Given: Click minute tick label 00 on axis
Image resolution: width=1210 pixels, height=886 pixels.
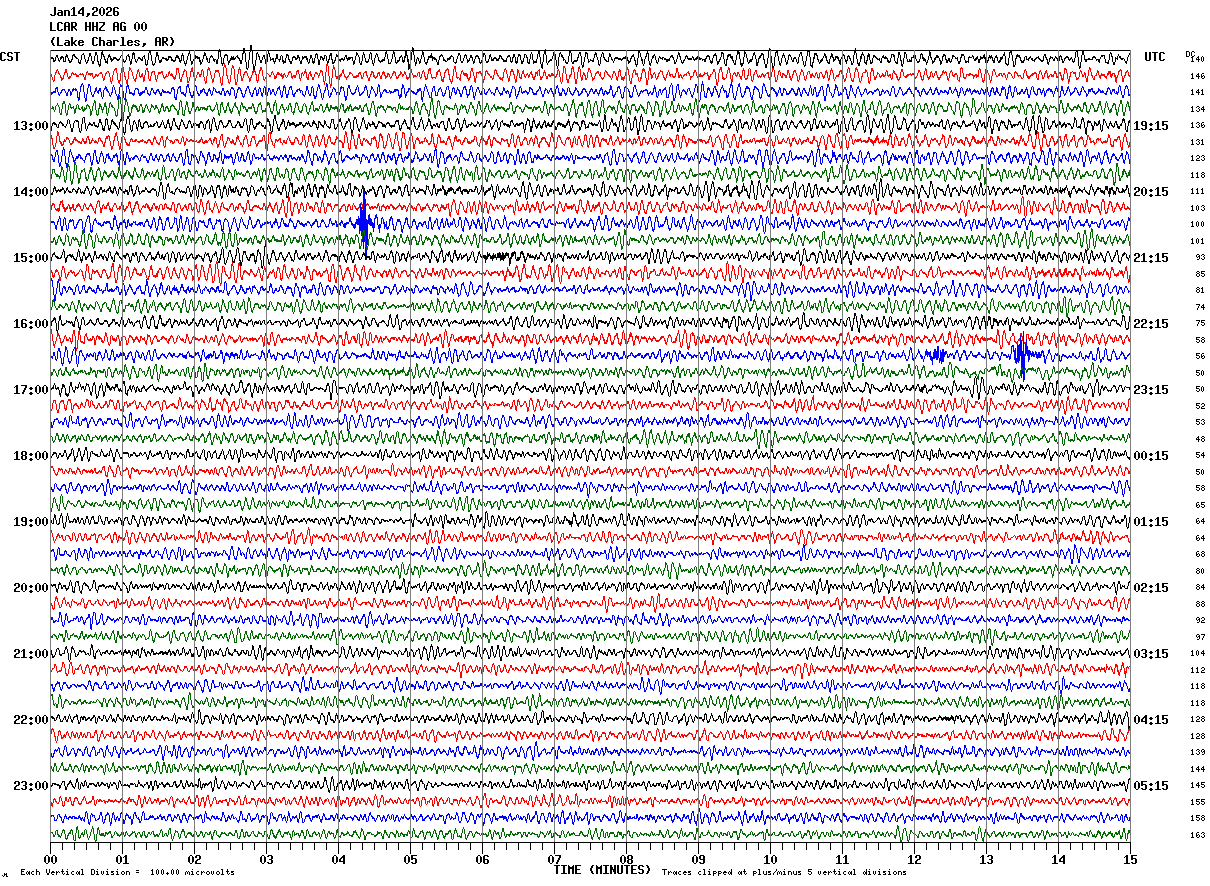Looking at the screenshot, I should [x=50, y=859].
